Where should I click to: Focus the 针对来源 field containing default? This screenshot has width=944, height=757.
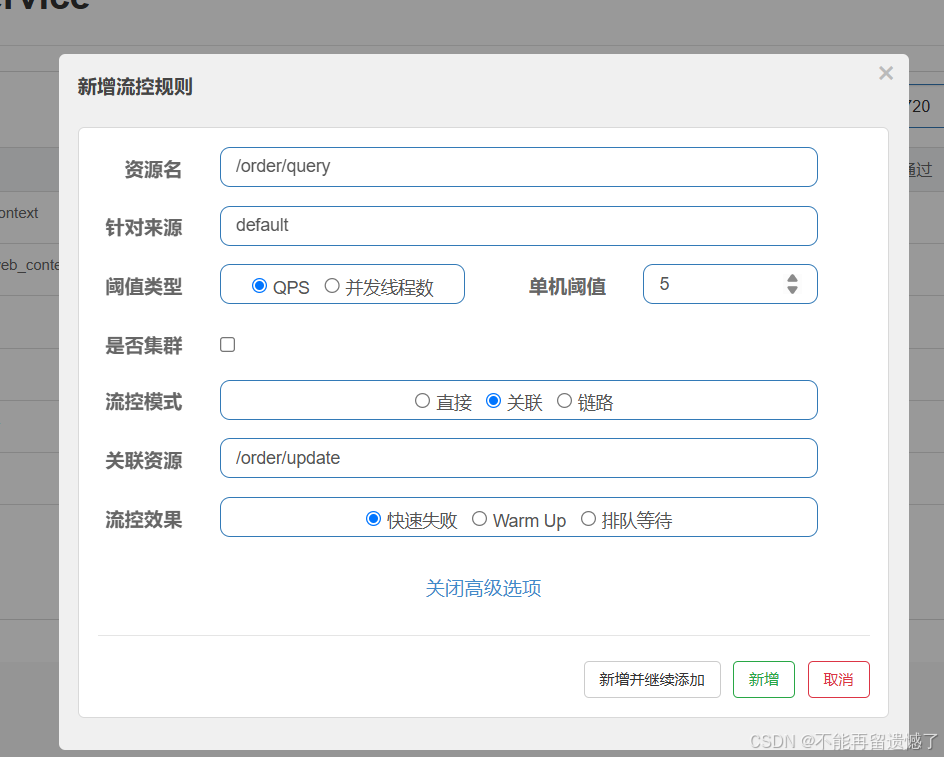point(518,226)
